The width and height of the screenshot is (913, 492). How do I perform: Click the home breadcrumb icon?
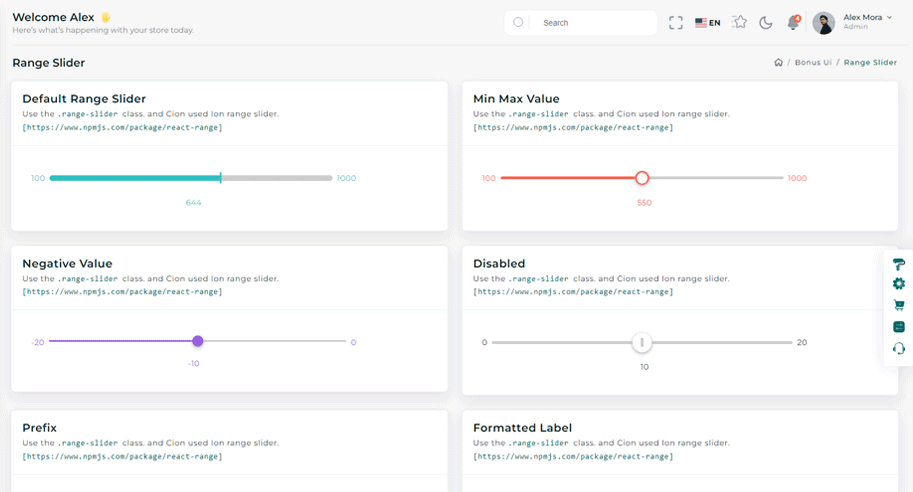point(778,63)
